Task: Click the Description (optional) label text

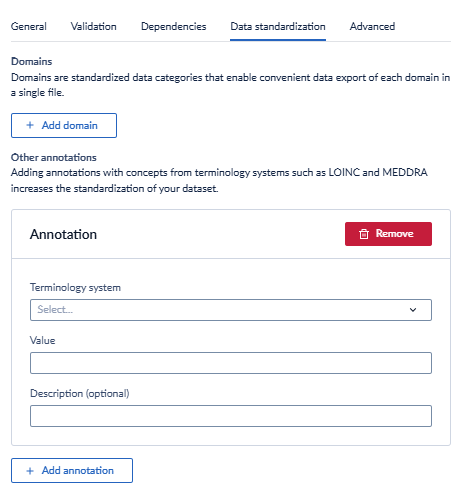Action: point(80,393)
